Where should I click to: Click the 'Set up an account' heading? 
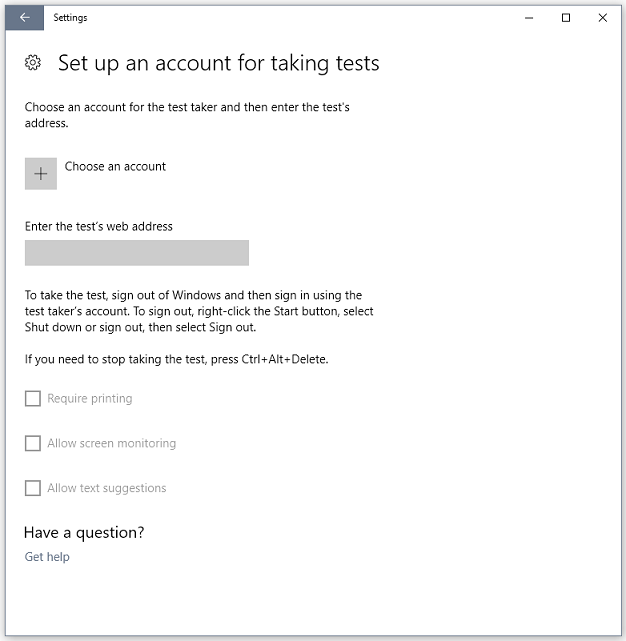click(219, 63)
